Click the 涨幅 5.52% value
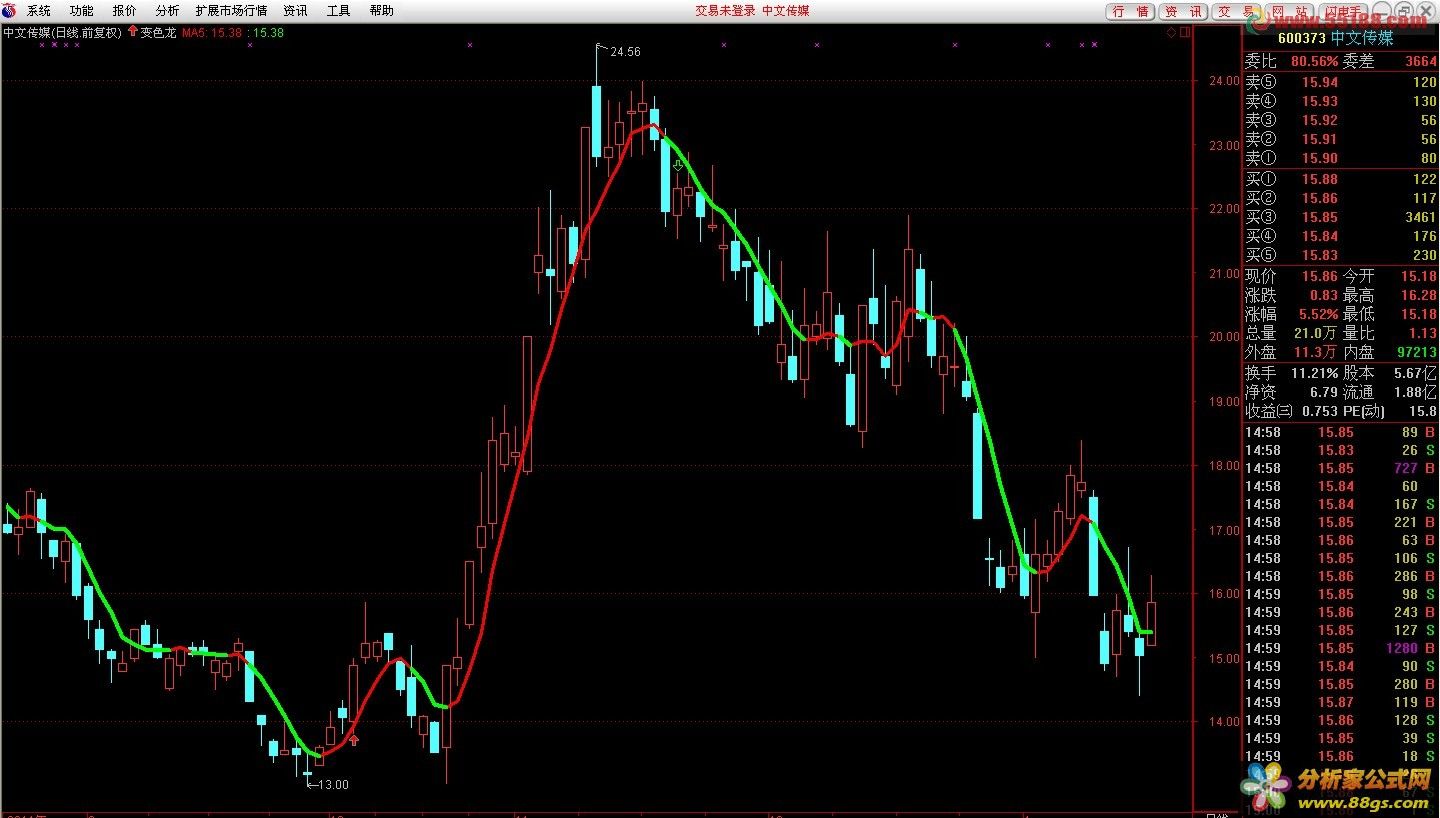The image size is (1440, 818). pos(1318,314)
